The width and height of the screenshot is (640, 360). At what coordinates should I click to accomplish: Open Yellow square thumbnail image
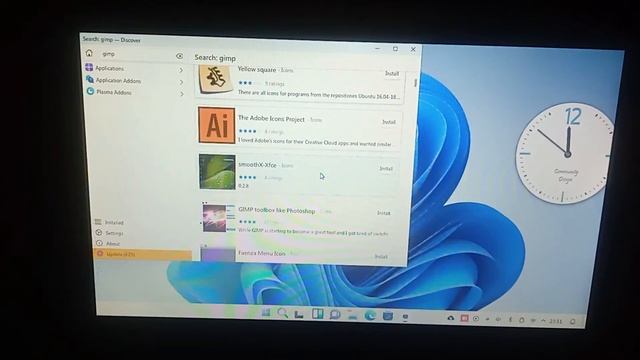coord(216,79)
